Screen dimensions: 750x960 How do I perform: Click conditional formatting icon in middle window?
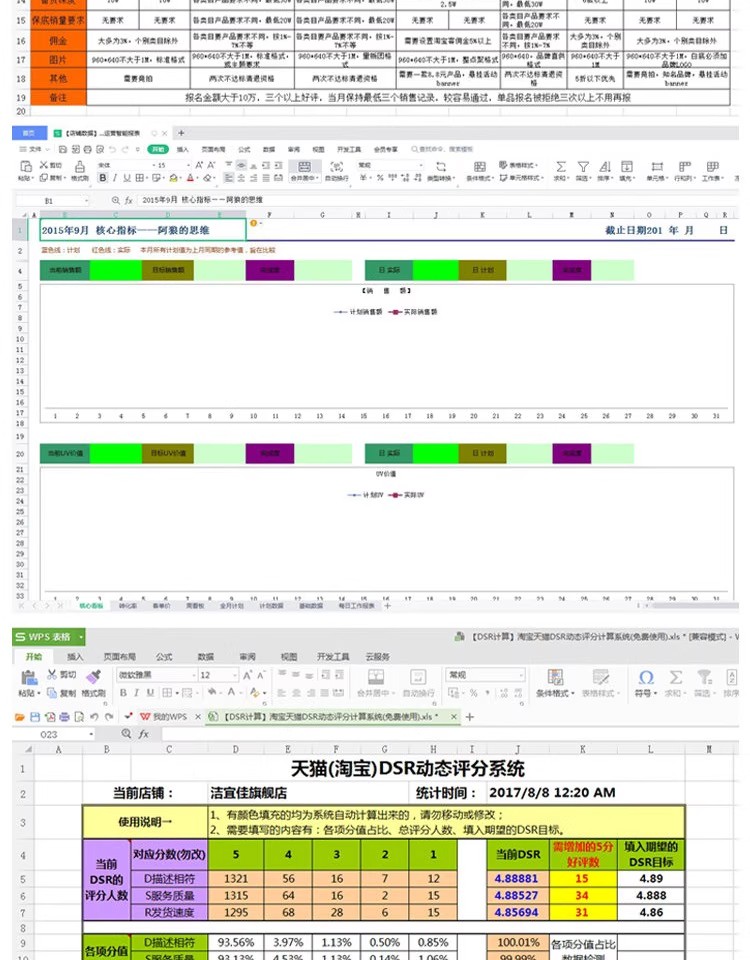click(479, 167)
